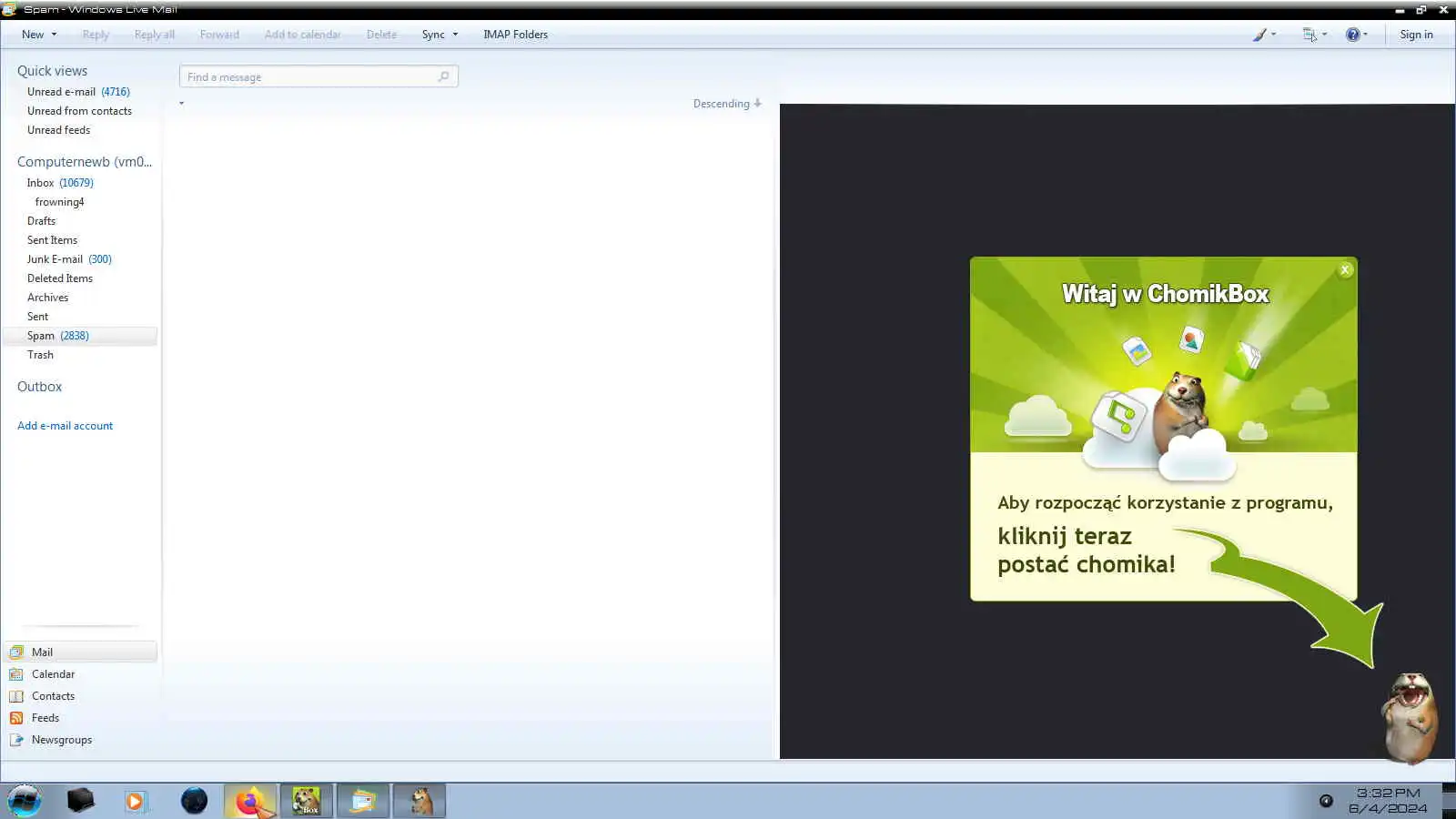Click the disabled Forward button

pos(219,35)
